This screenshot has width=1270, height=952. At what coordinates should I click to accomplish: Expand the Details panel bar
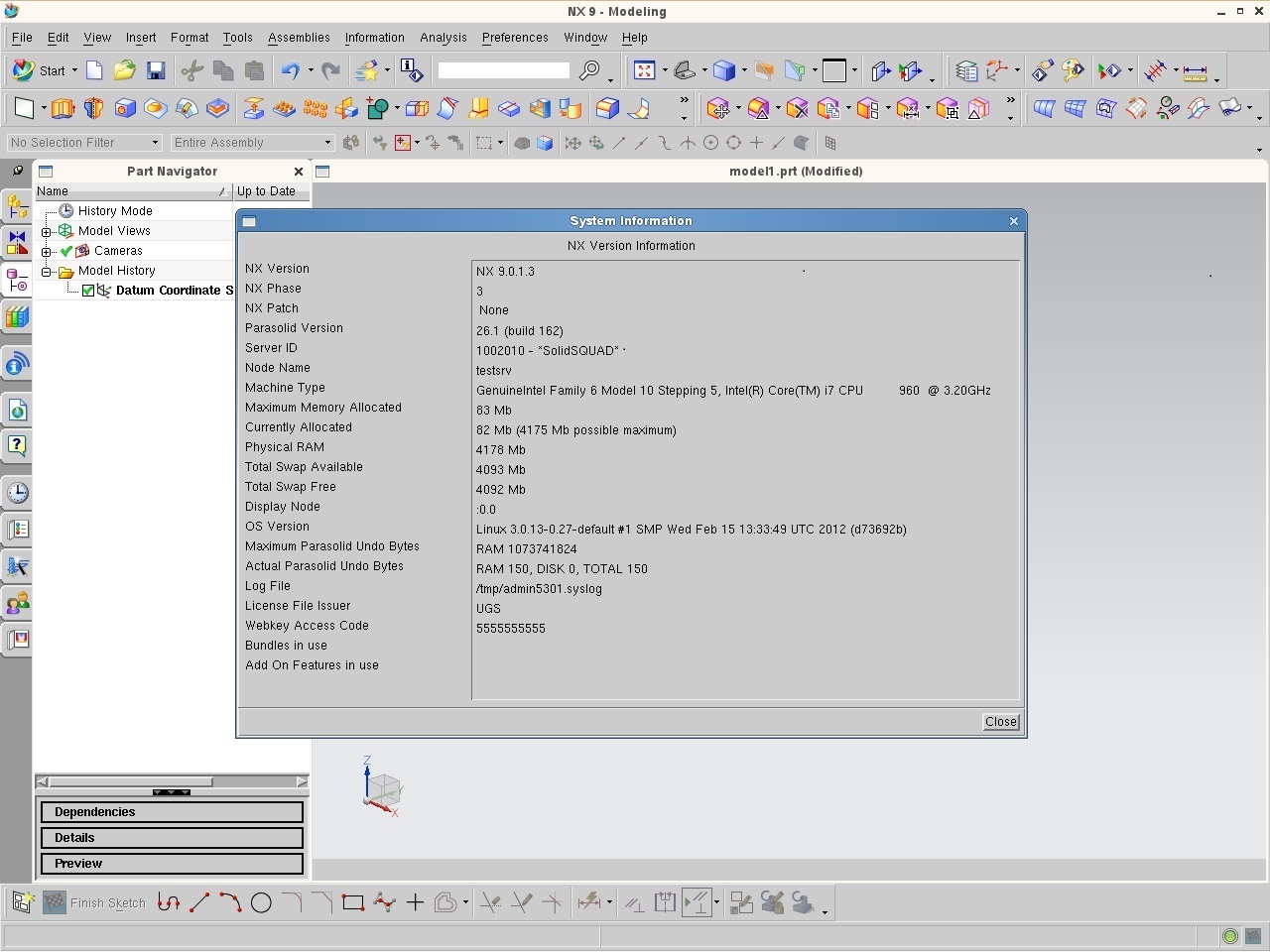pos(172,838)
